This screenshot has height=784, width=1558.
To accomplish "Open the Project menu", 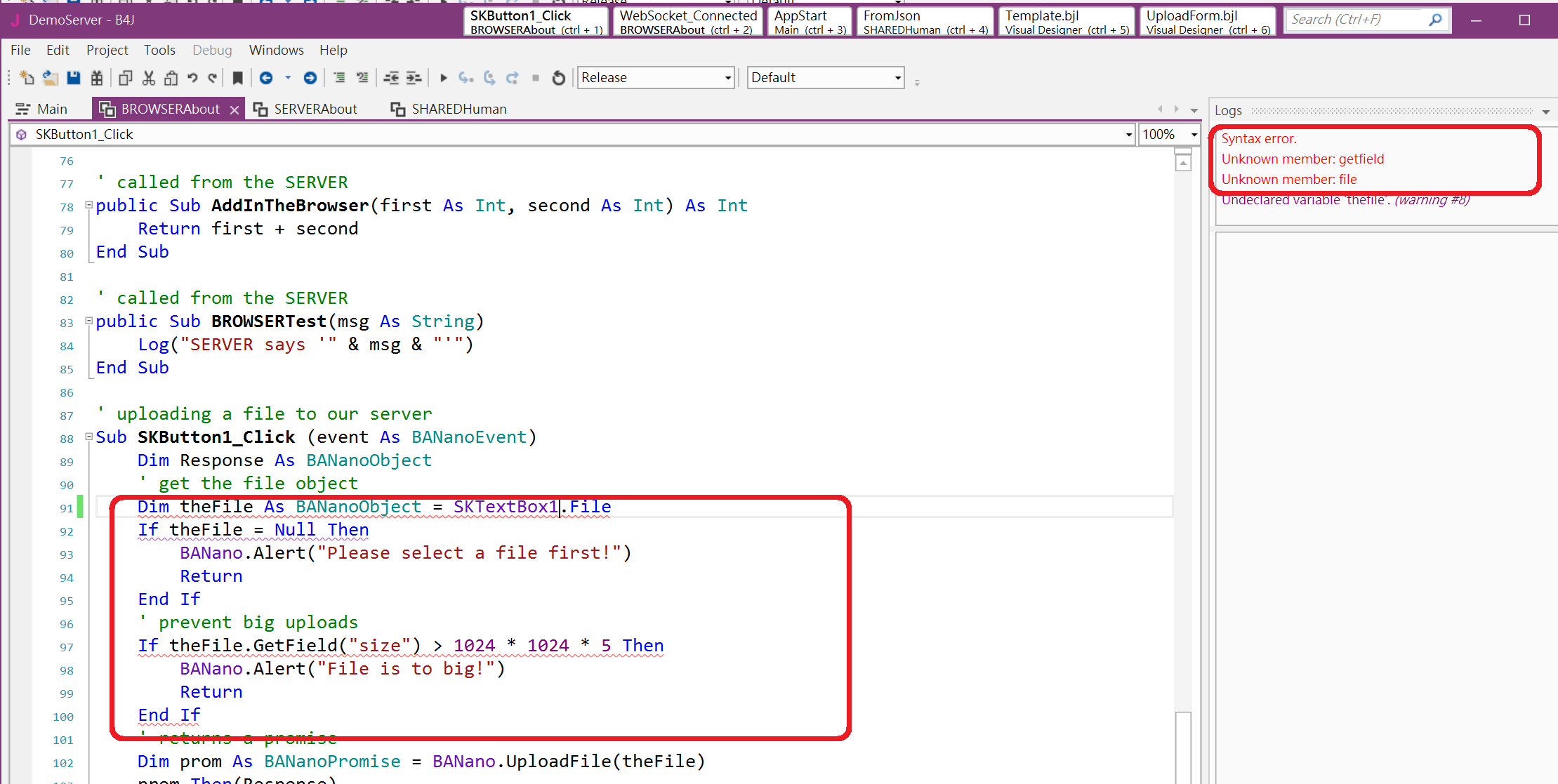I will point(107,50).
